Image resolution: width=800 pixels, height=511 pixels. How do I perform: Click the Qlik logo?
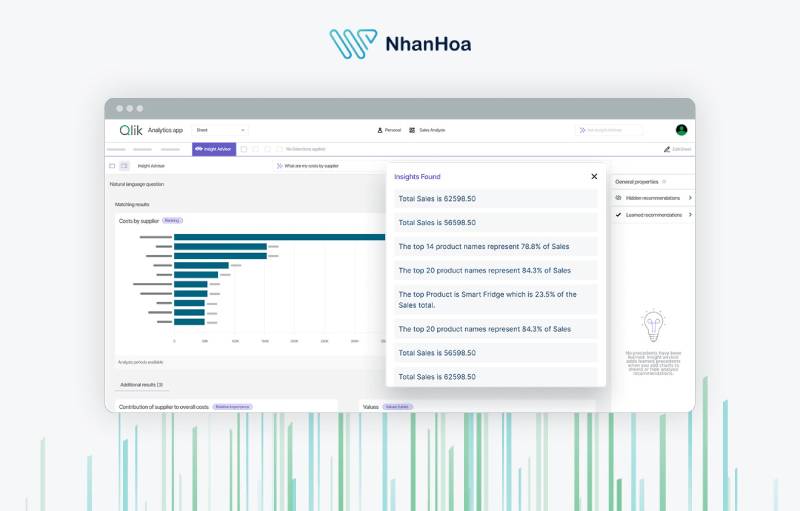(131, 131)
